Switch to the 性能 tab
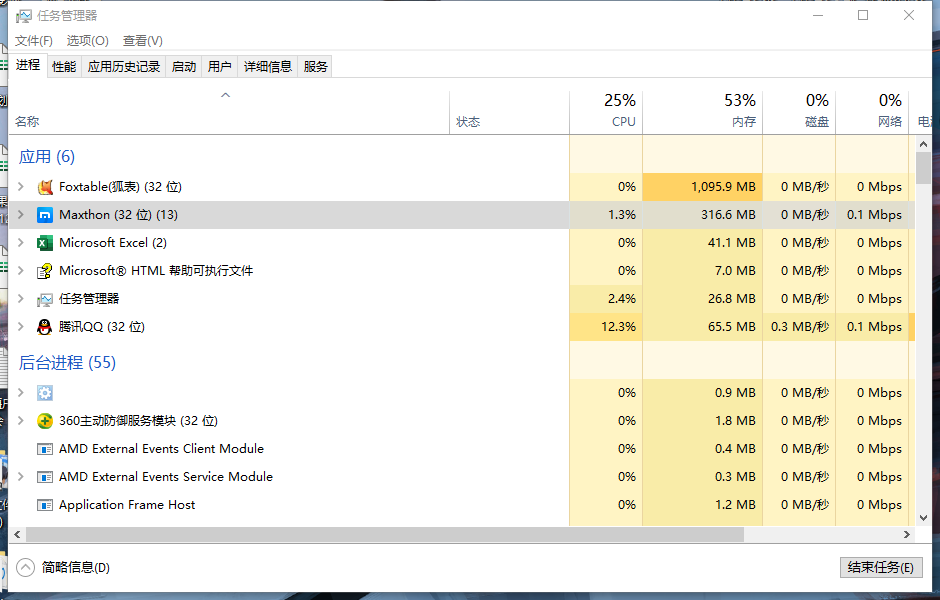The height and width of the screenshot is (600, 940). coord(64,67)
